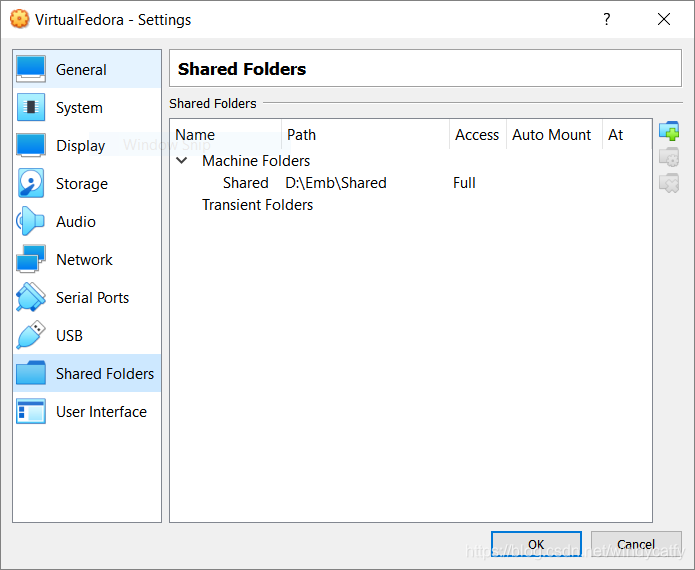Screen dimensions: 695x570
Task: Open the Network monitors icon
Action: click(x=31, y=259)
